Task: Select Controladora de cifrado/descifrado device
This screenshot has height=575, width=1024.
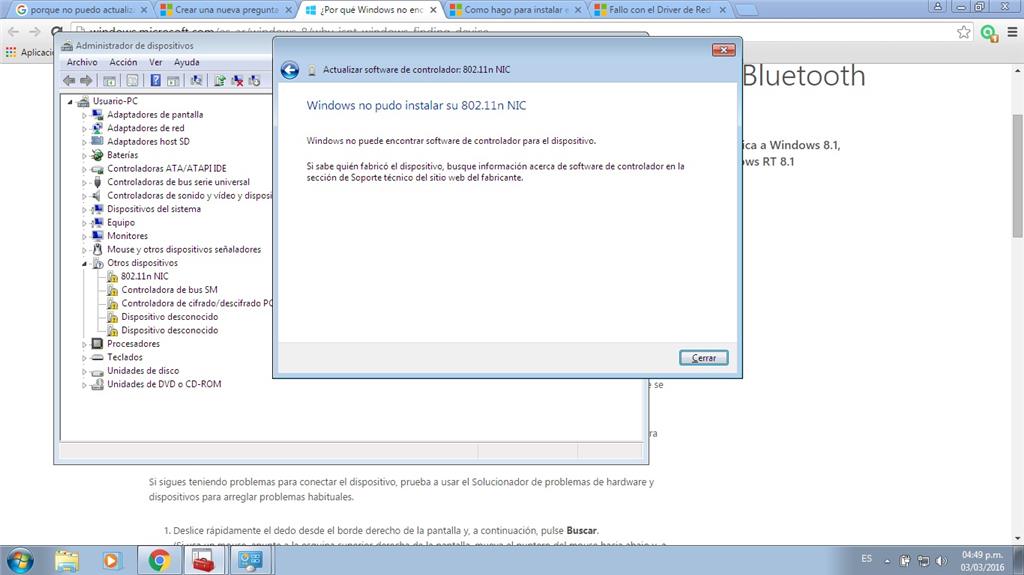Action: coord(189,303)
